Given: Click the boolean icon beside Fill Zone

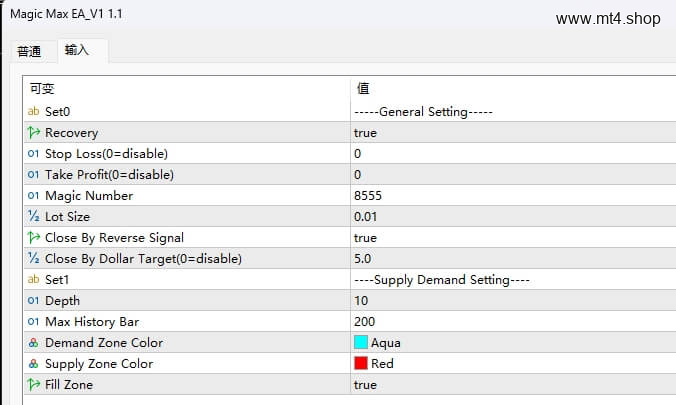Looking at the screenshot, I should click(33, 384).
